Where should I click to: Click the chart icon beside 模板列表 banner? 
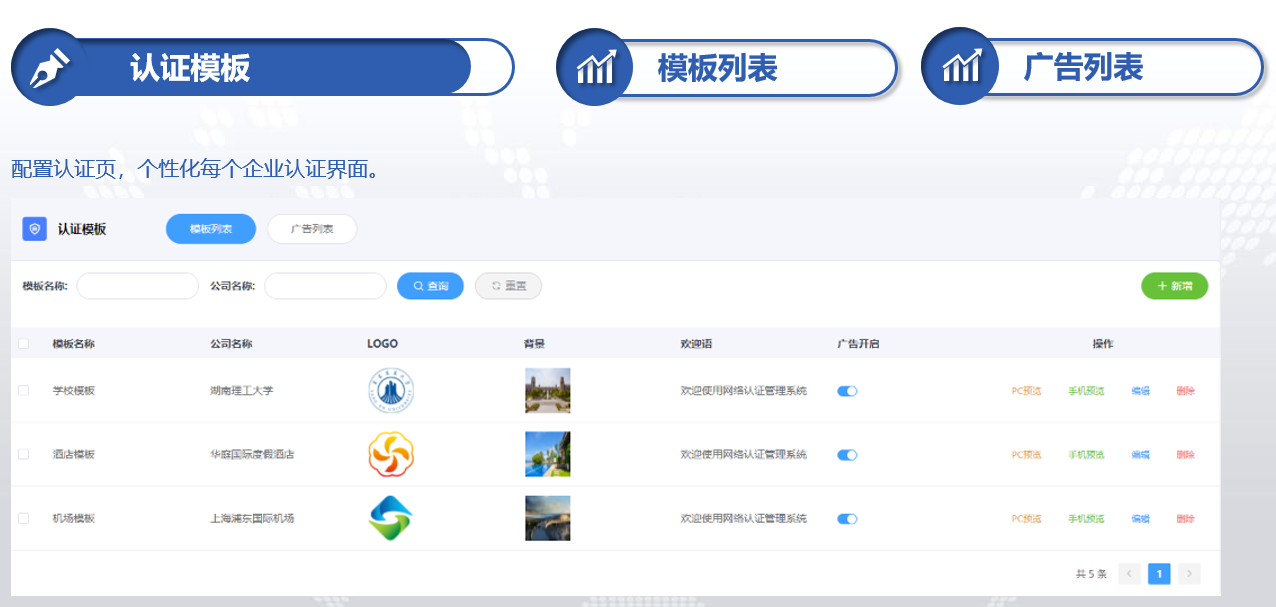(595, 67)
